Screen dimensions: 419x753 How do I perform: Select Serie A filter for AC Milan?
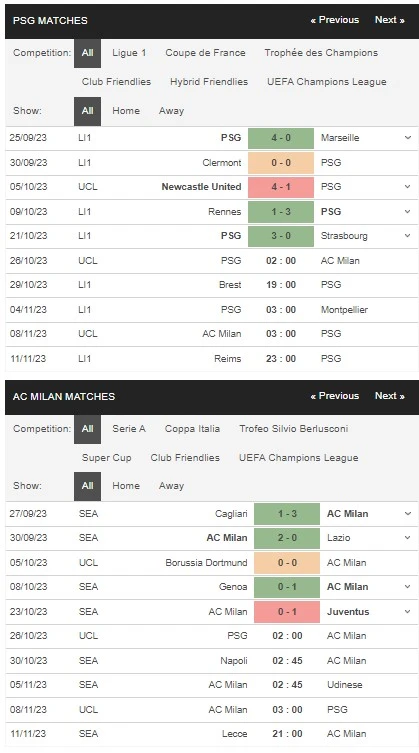[x=129, y=429]
